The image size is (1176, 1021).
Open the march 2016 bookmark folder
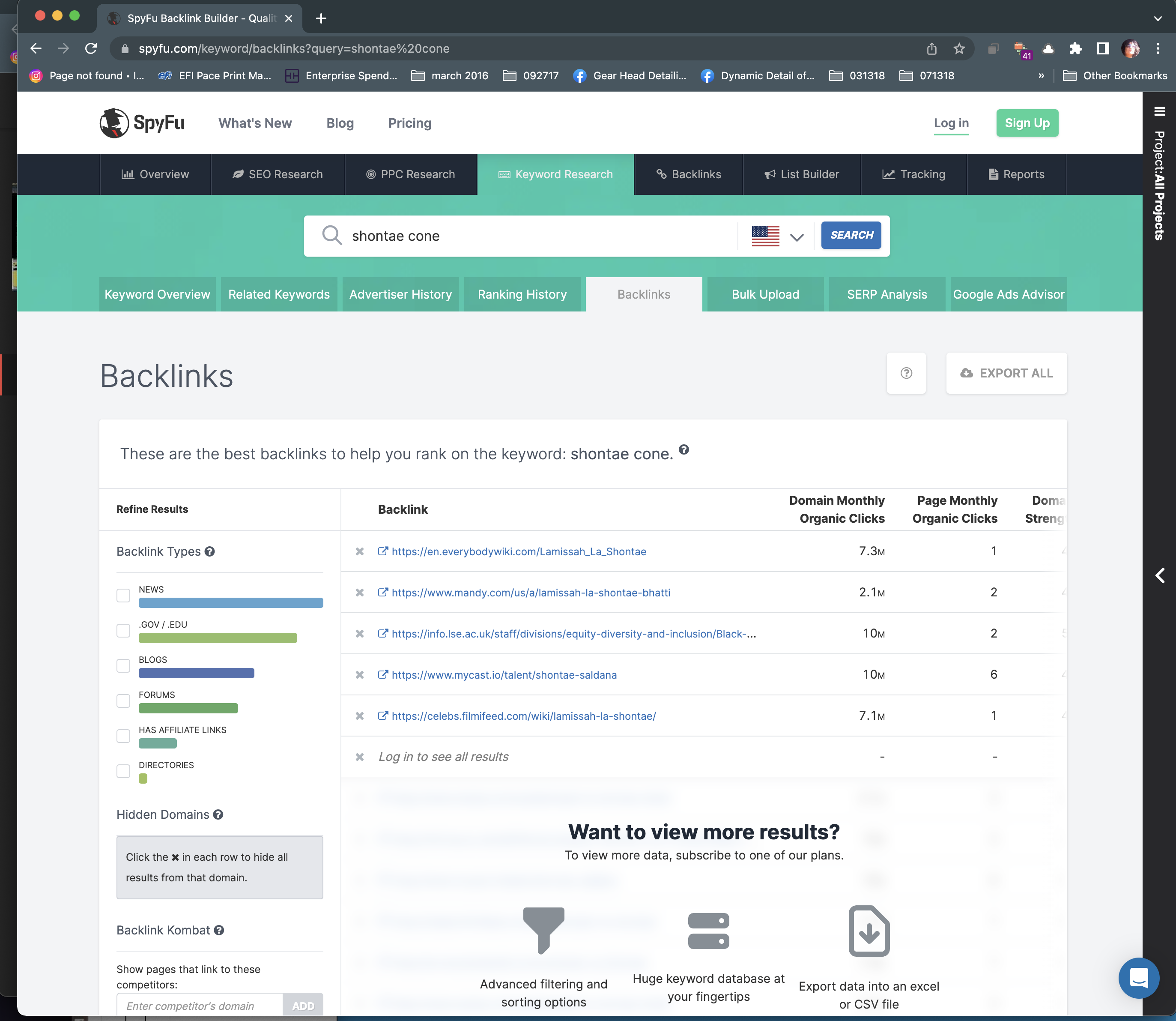tap(450, 76)
